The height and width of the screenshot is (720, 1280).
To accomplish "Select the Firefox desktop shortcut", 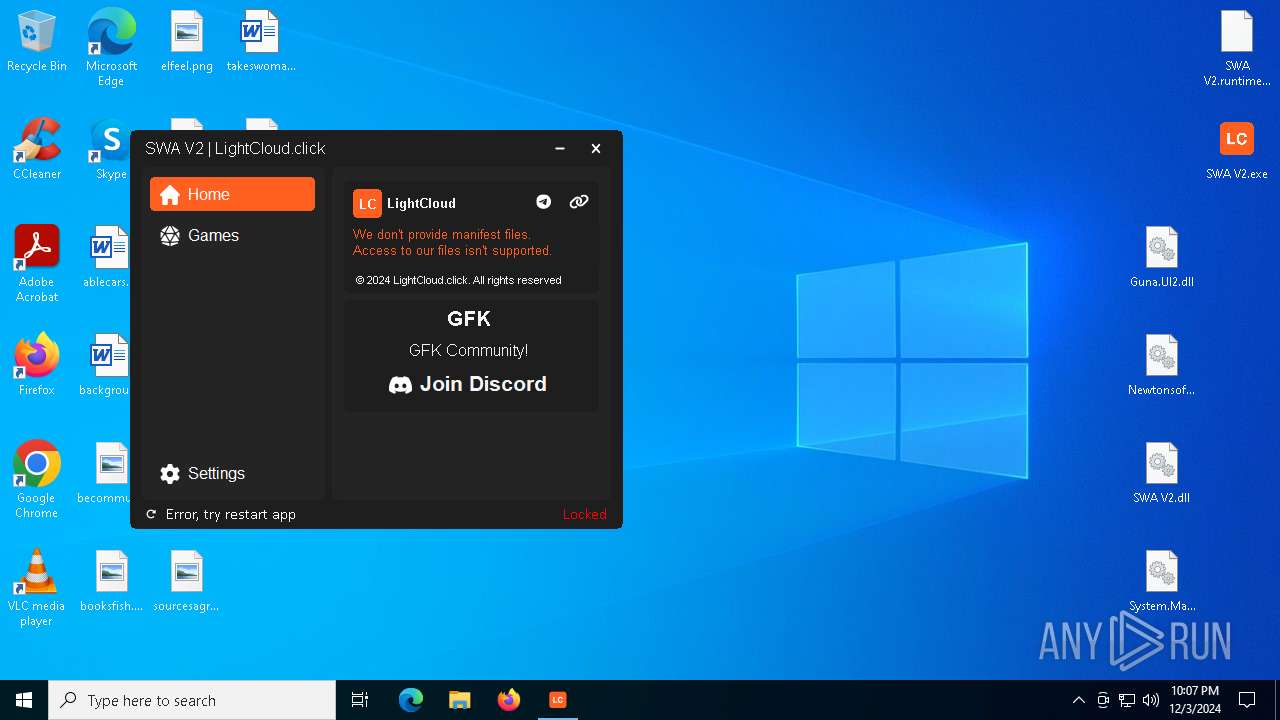I will click(37, 365).
